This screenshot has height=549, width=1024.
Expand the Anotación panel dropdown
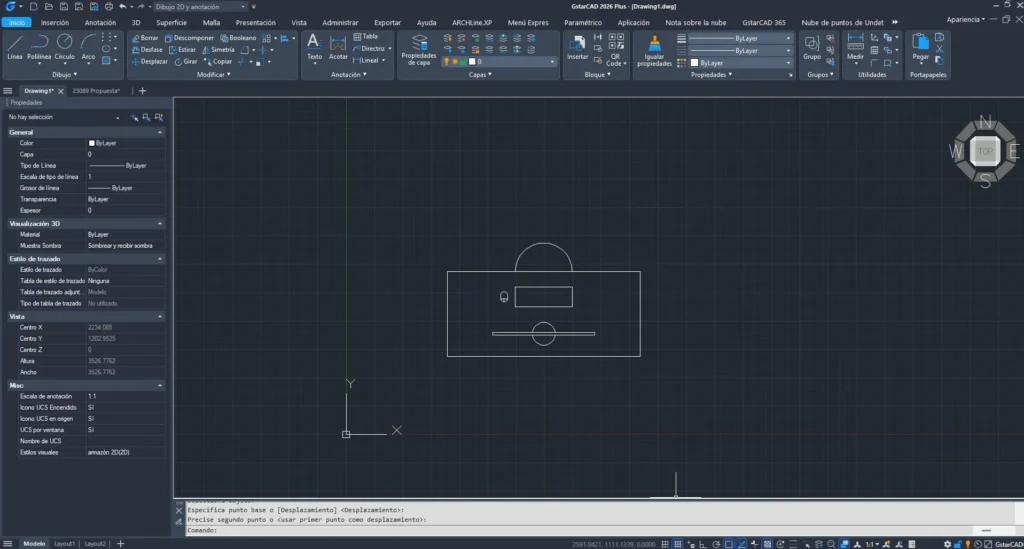tap(349, 74)
